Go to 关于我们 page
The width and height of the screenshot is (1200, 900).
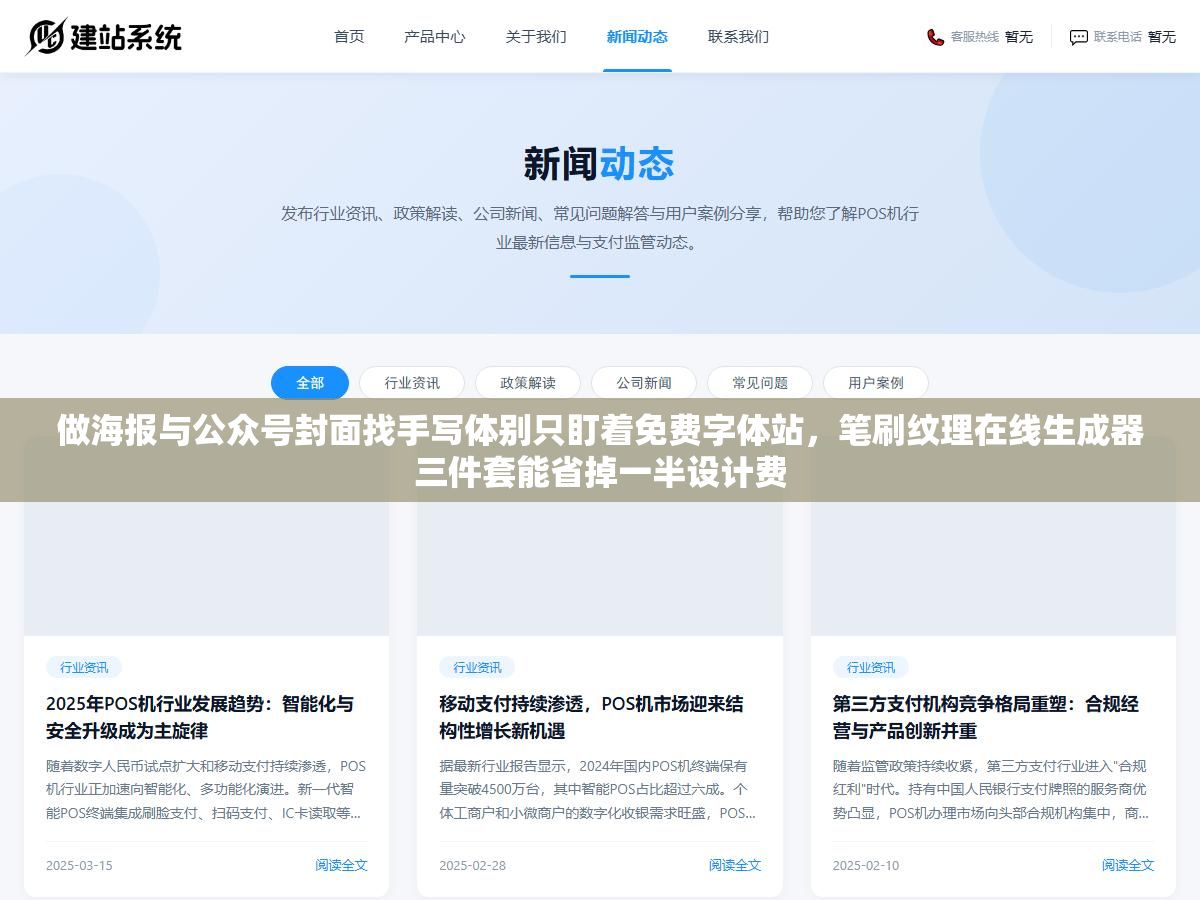point(536,36)
